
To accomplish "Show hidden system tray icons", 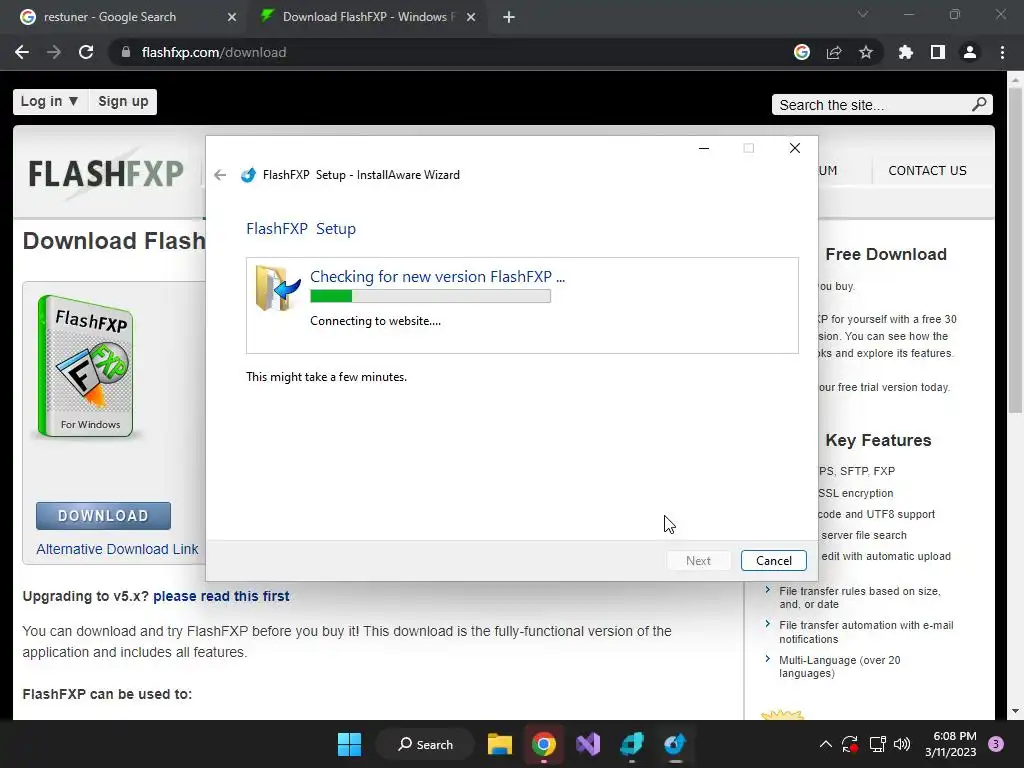I will (x=825, y=744).
